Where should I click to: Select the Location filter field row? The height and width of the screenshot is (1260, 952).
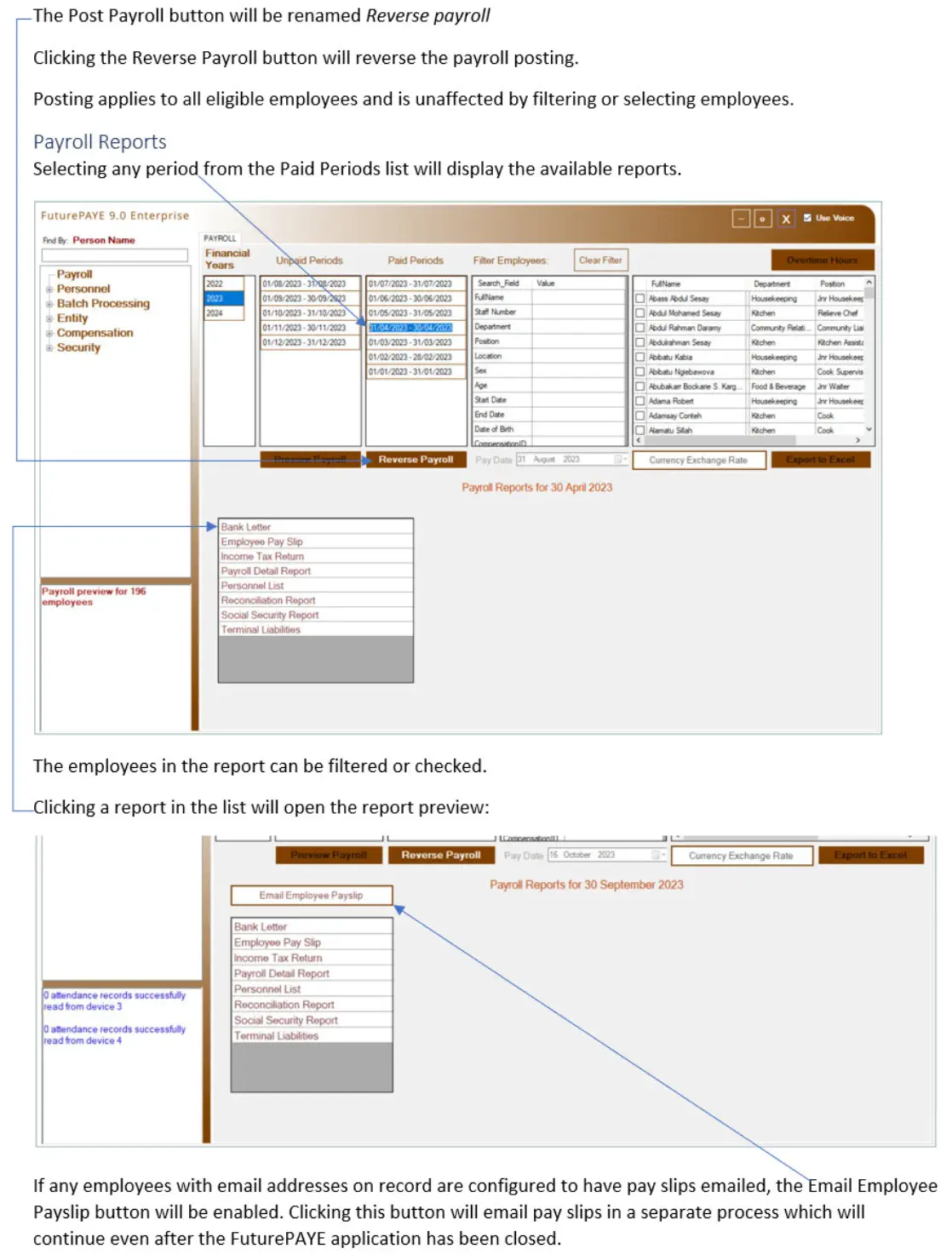pos(549,356)
